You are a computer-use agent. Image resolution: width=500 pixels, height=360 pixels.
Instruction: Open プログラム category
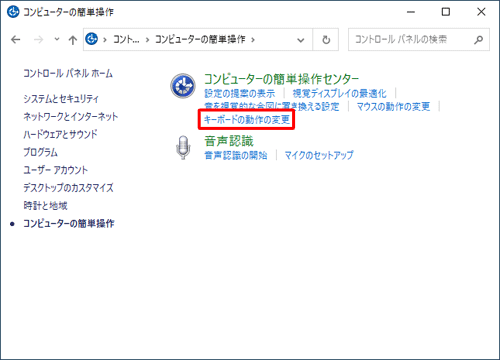point(40,152)
